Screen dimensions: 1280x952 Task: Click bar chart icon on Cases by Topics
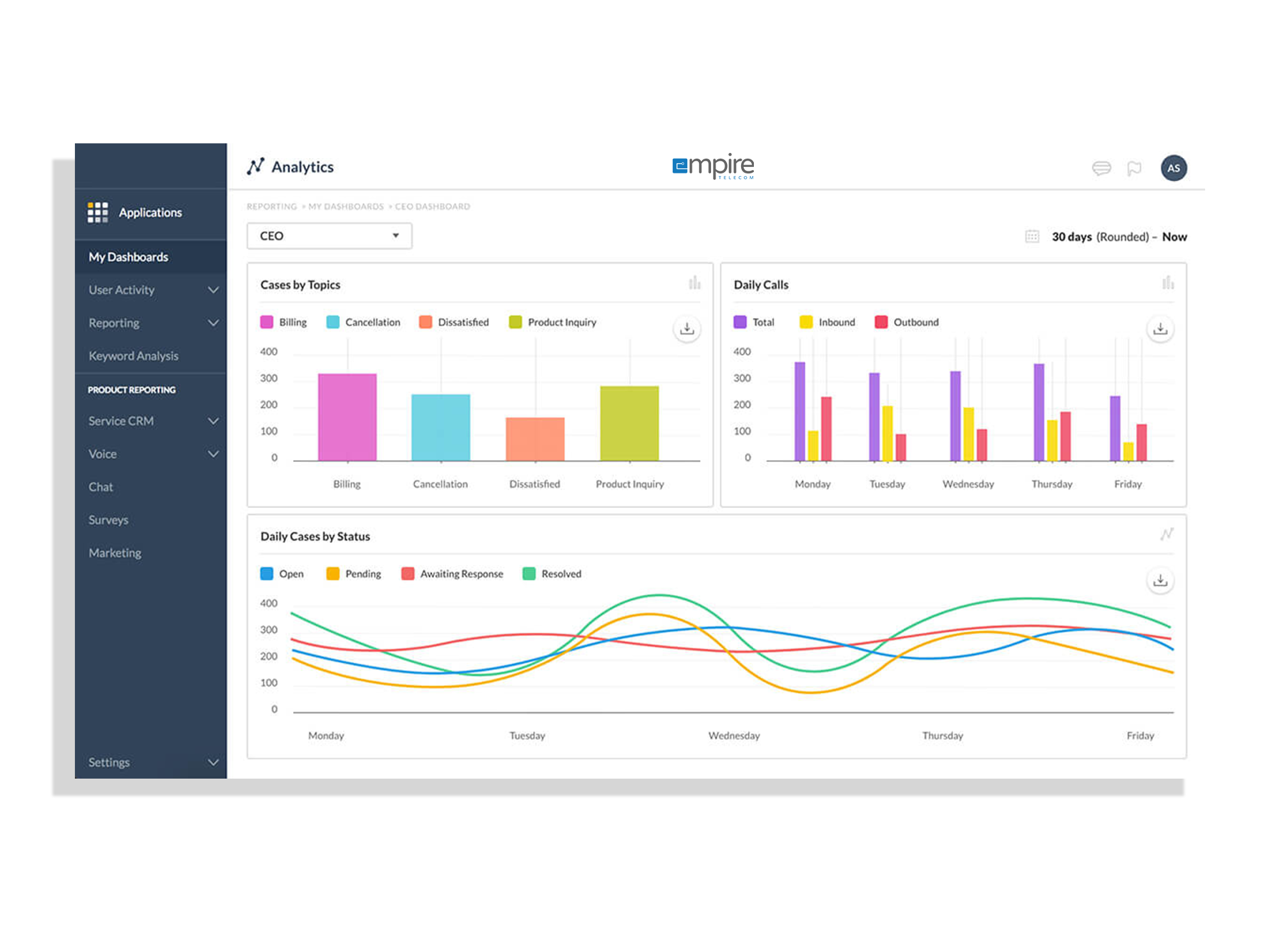click(x=694, y=283)
